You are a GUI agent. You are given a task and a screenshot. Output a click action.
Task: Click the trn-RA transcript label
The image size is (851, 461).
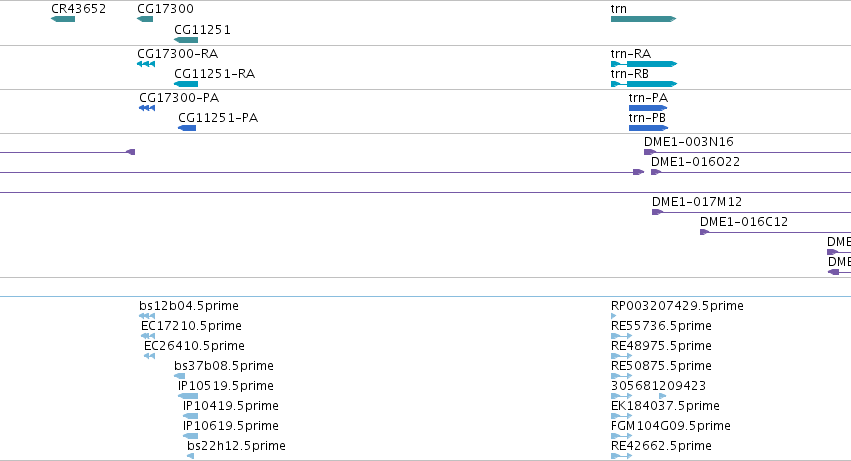(631, 54)
